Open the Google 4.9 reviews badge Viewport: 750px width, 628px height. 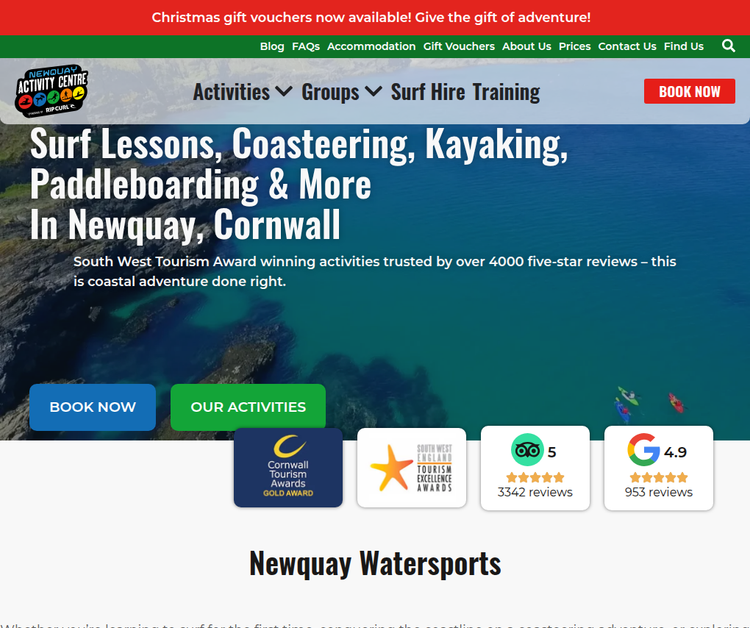tap(658, 468)
